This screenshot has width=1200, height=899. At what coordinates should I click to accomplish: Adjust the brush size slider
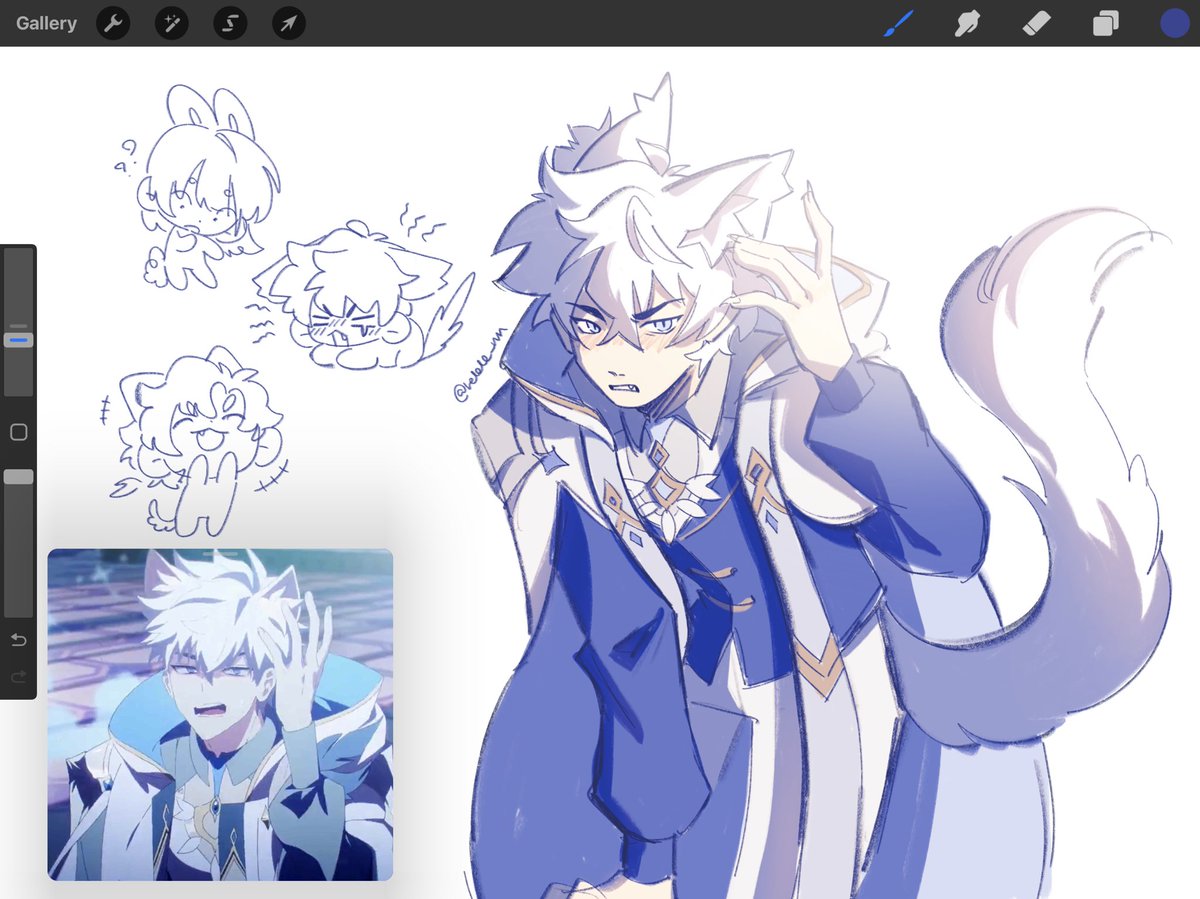(18, 340)
